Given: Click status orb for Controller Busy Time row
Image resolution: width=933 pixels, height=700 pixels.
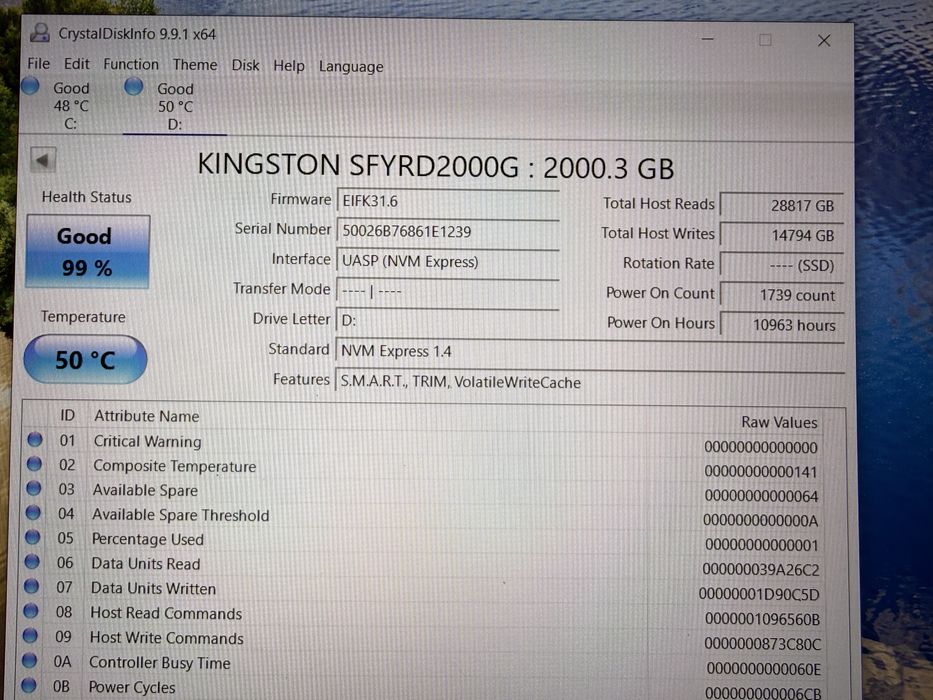Looking at the screenshot, I should [x=29, y=660].
